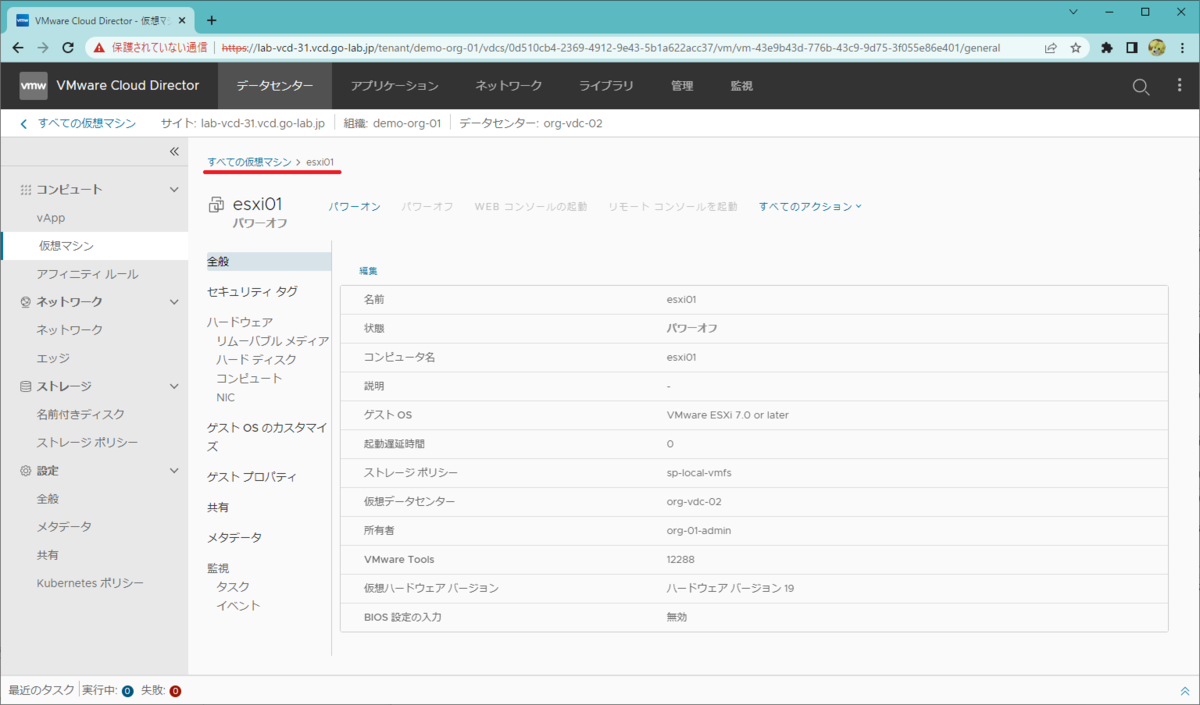Click the not-secure warning icon
The height and width of the screenshot is (705, 1200).
tap(99, 47)
